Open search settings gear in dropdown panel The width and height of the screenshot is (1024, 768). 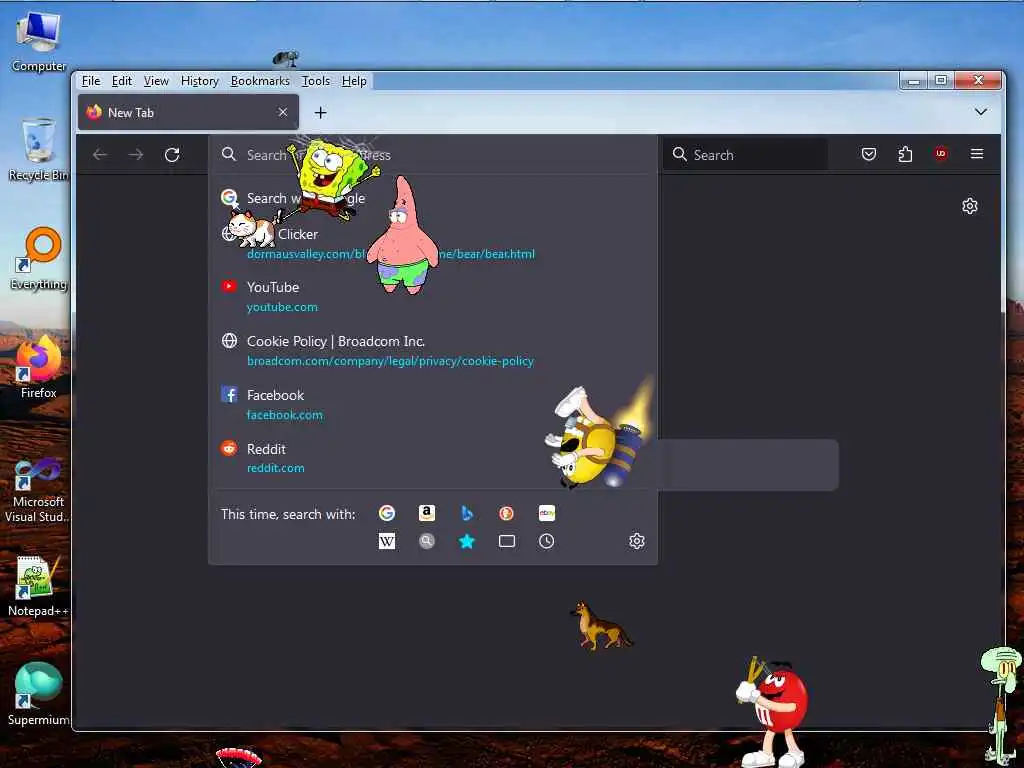[x=637, y=541]
